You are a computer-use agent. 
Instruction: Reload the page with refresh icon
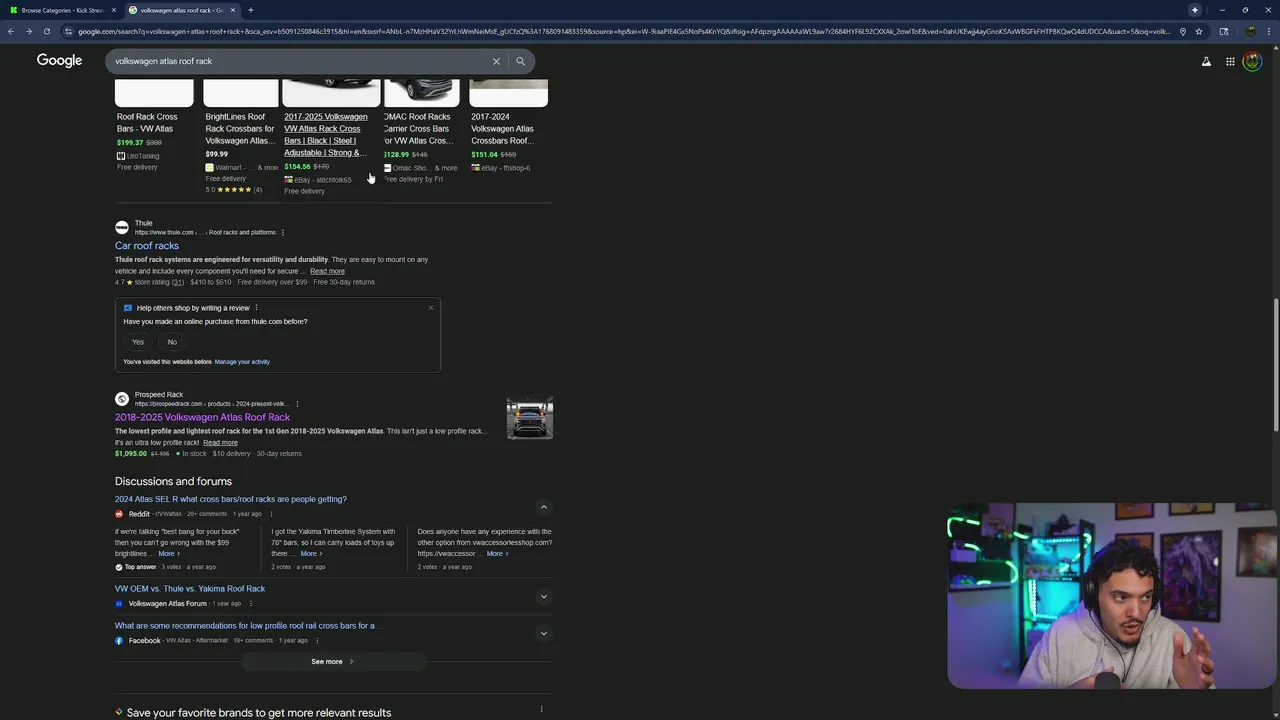click(x=47, y=31)
